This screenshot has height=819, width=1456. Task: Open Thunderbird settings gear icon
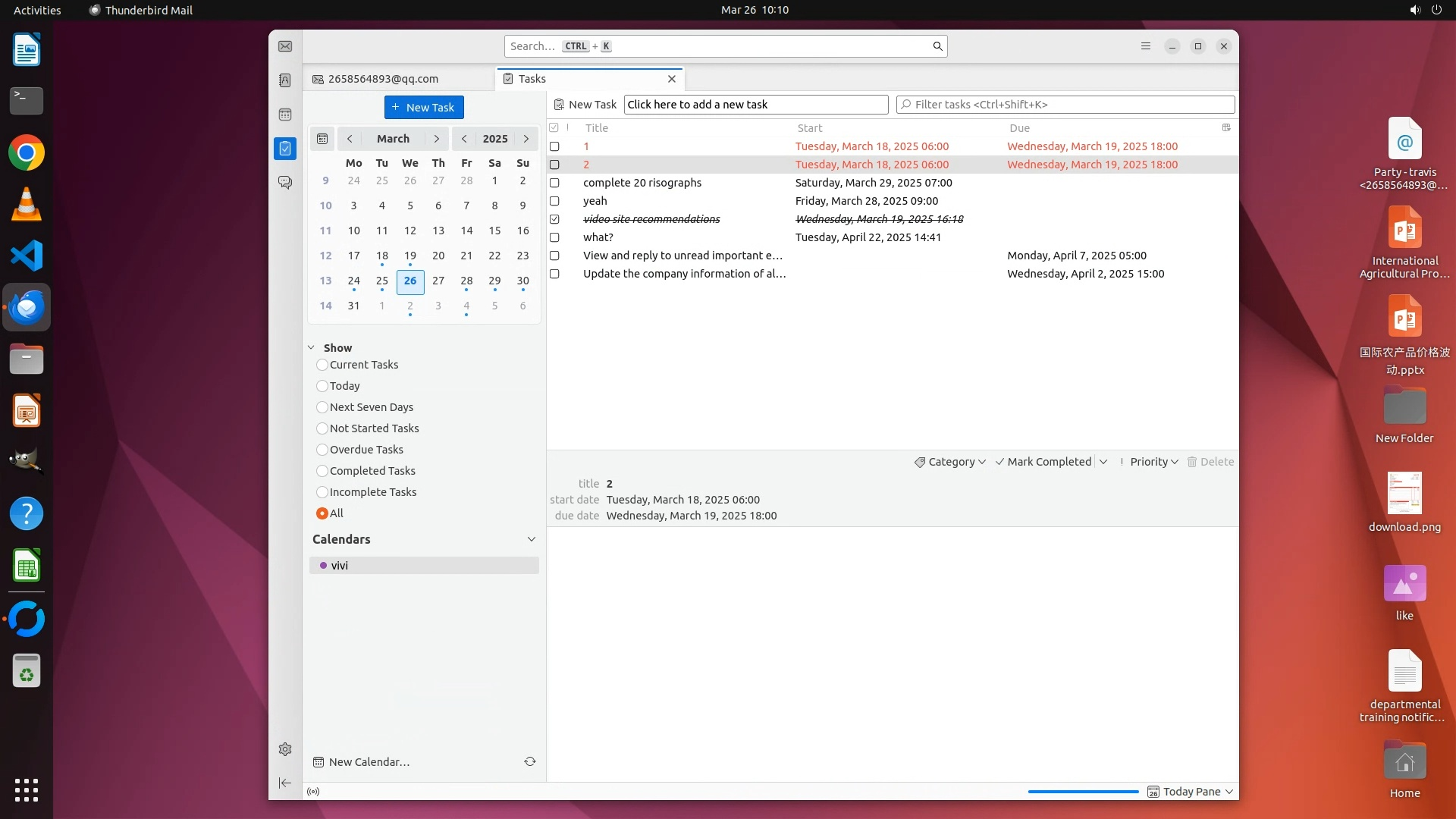click(x=285, y=749)
